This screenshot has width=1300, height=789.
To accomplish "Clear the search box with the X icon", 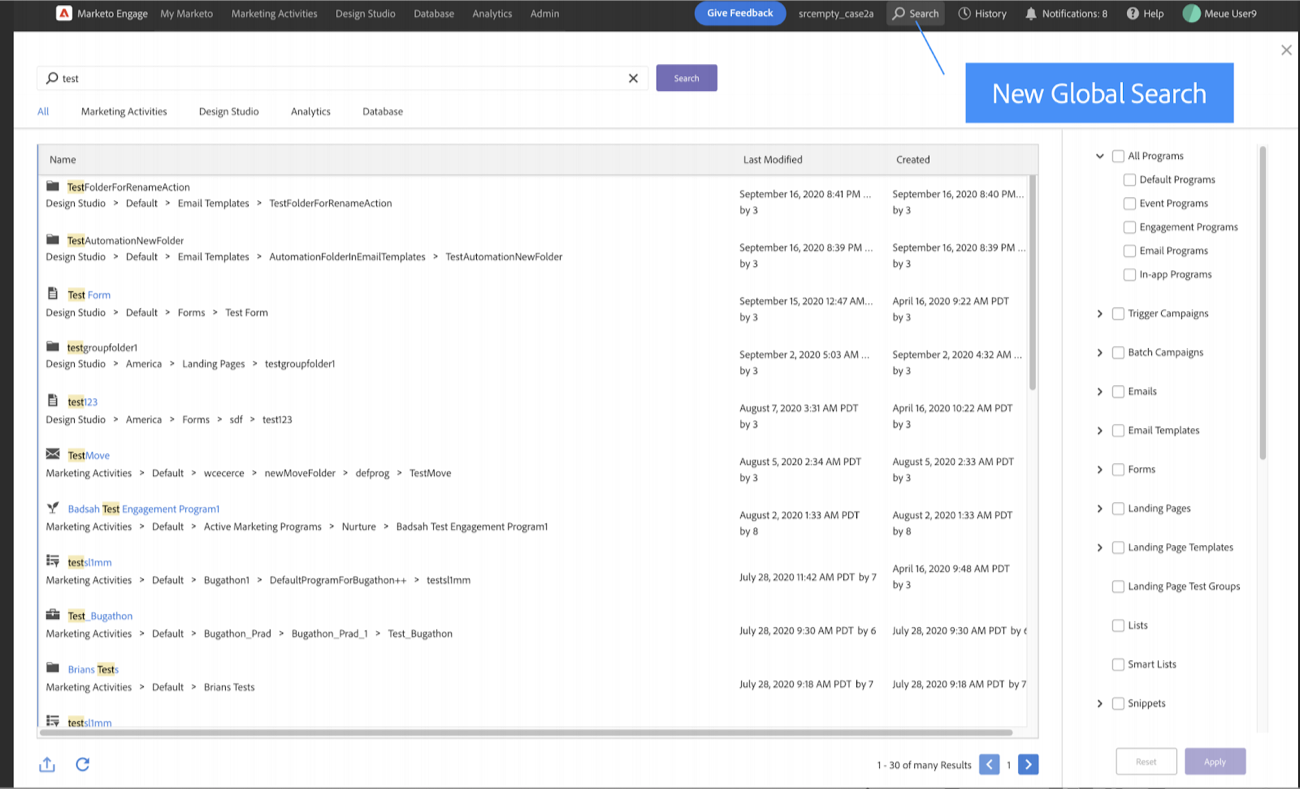I will (632, 77).
